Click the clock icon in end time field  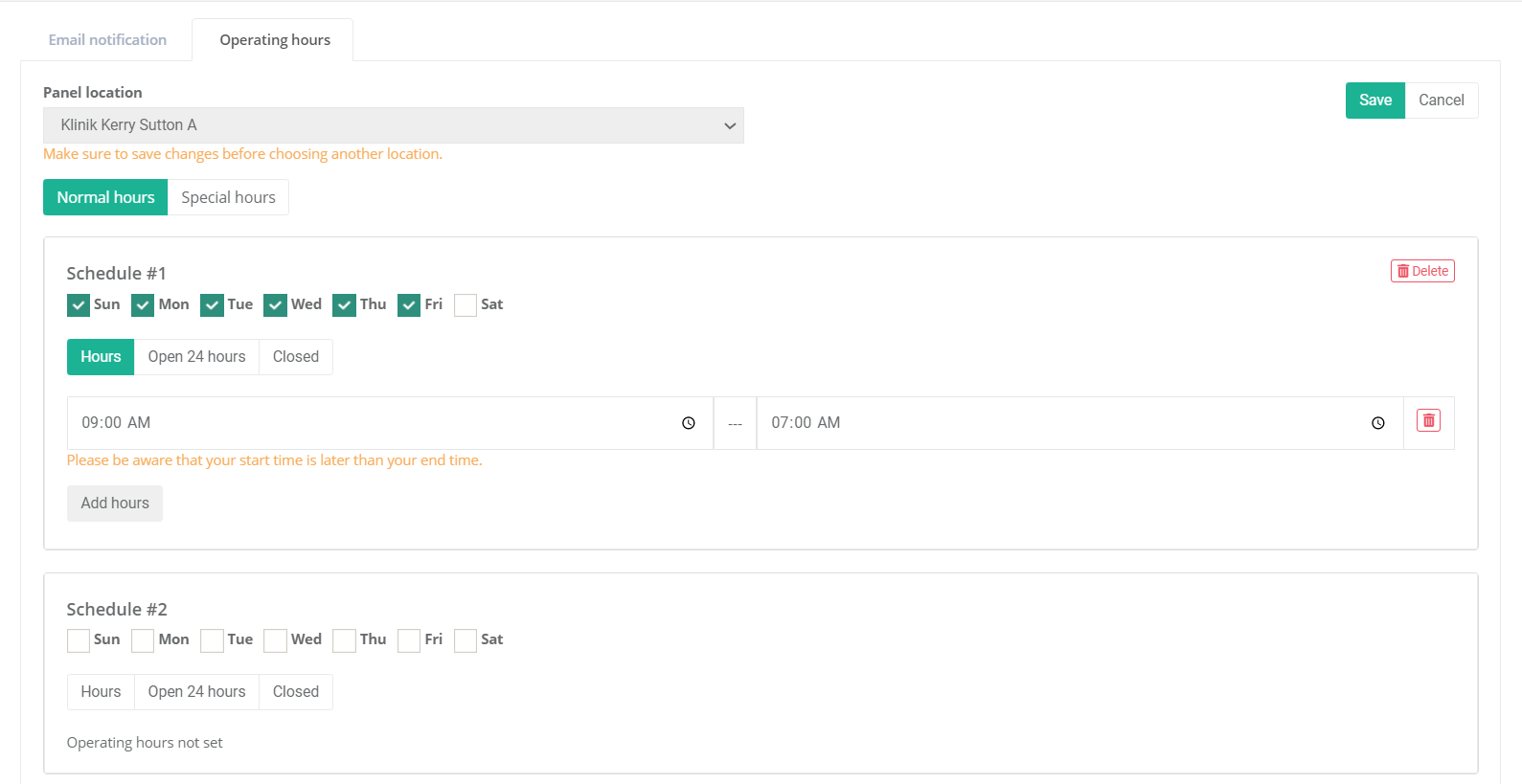tap(1377, 423)
